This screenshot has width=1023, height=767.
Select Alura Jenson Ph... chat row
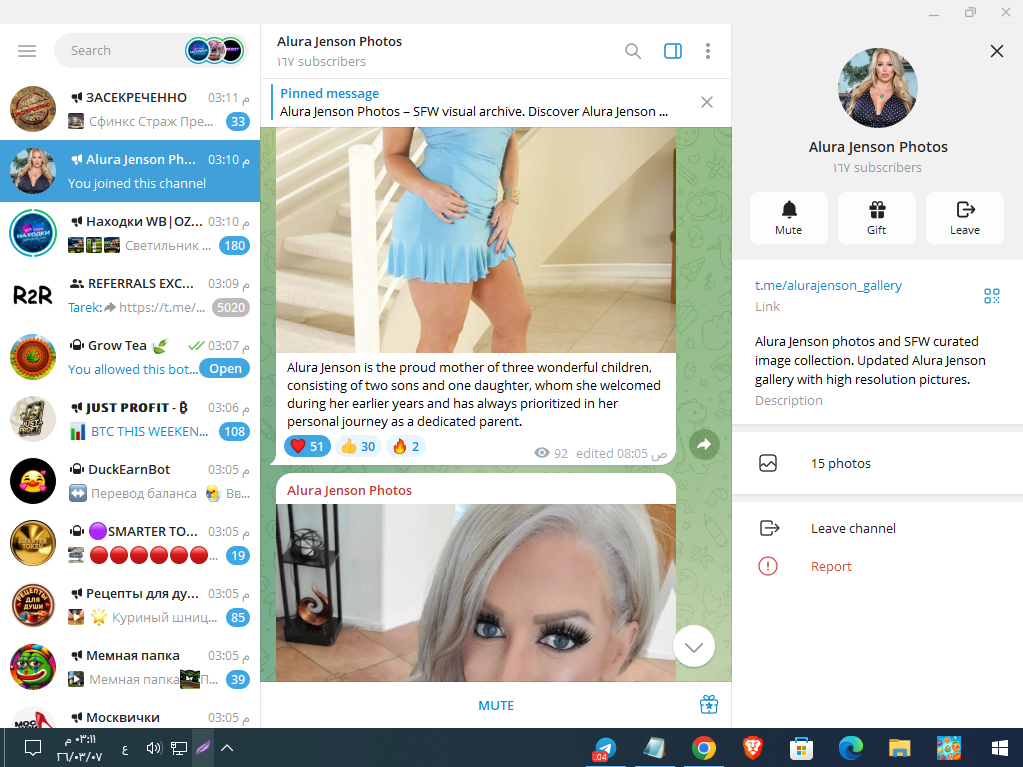130,171
